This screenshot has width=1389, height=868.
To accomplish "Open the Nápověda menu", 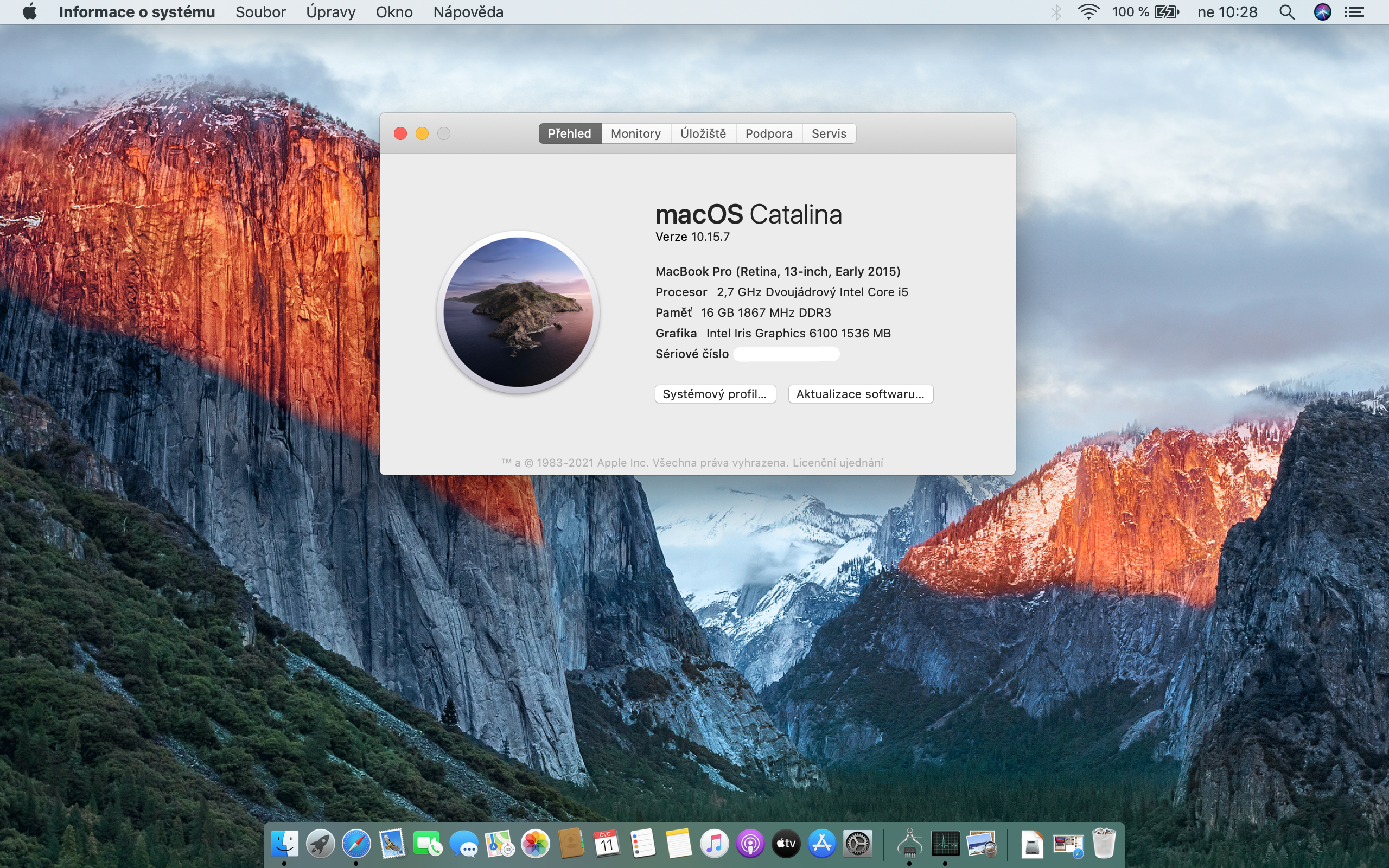I will (468, 12).
